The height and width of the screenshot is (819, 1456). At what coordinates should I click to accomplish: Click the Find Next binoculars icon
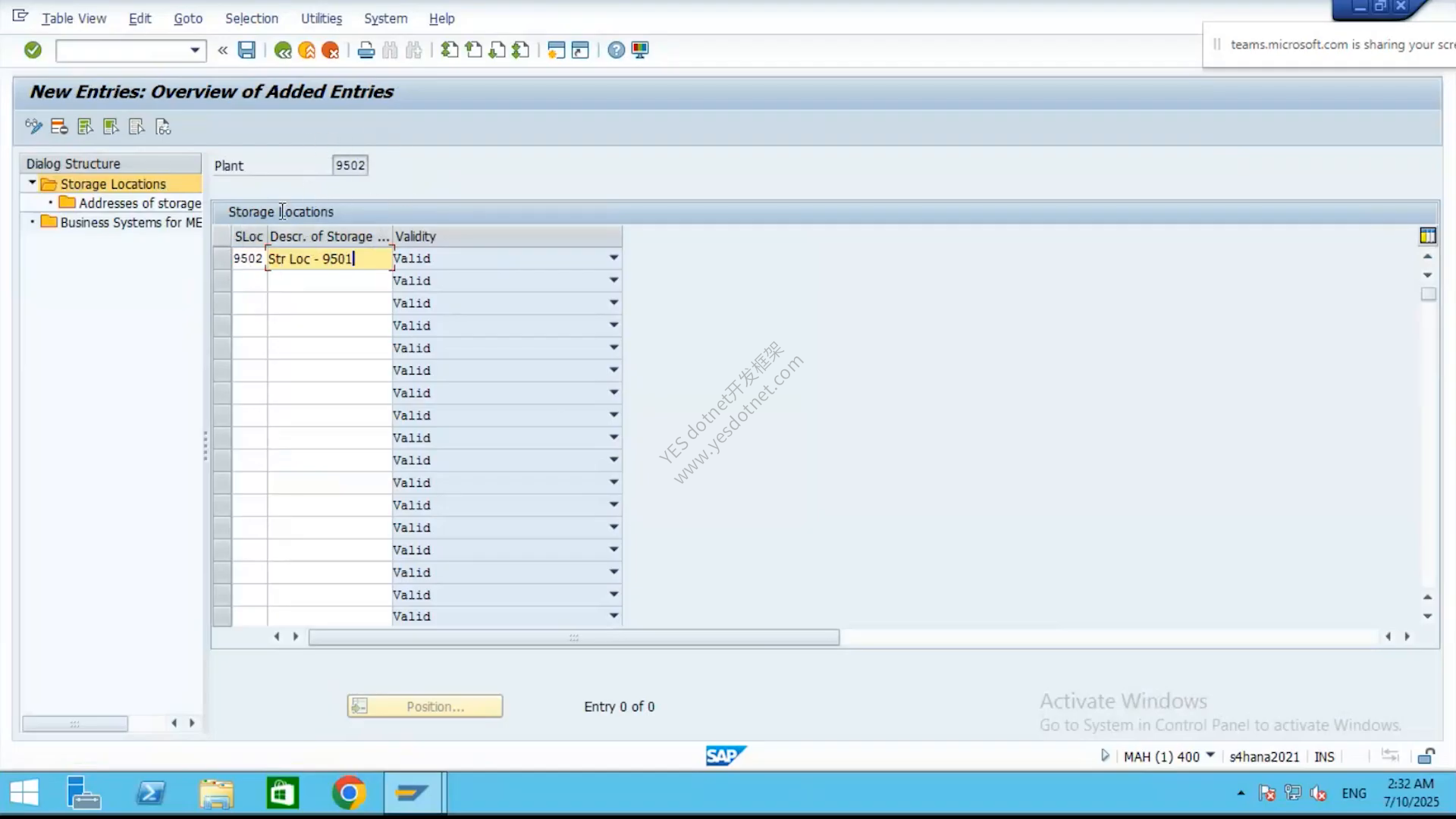pyautogui.click(x=413, y=50)
